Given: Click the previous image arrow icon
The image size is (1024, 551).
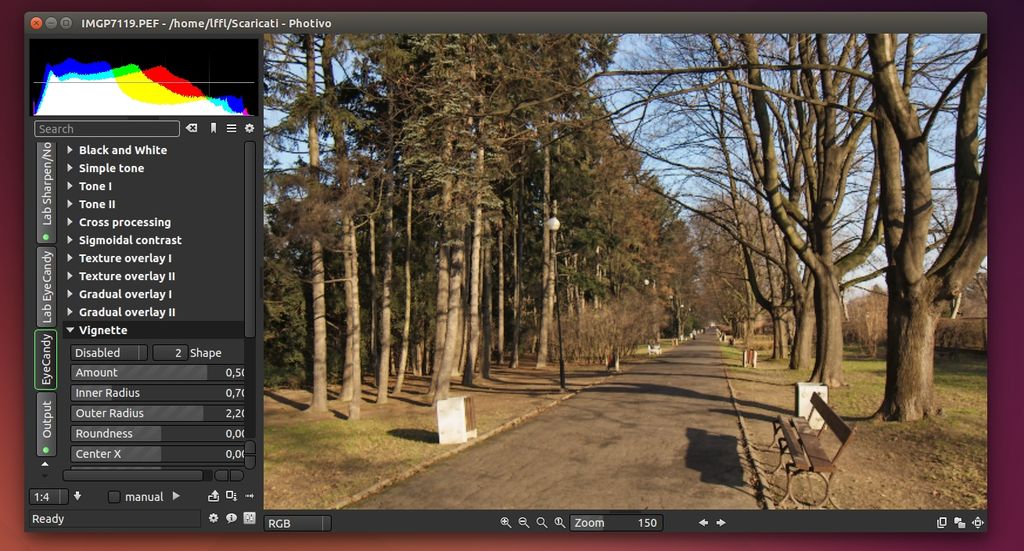Looking at the screenshot, I should coord(703,523).
